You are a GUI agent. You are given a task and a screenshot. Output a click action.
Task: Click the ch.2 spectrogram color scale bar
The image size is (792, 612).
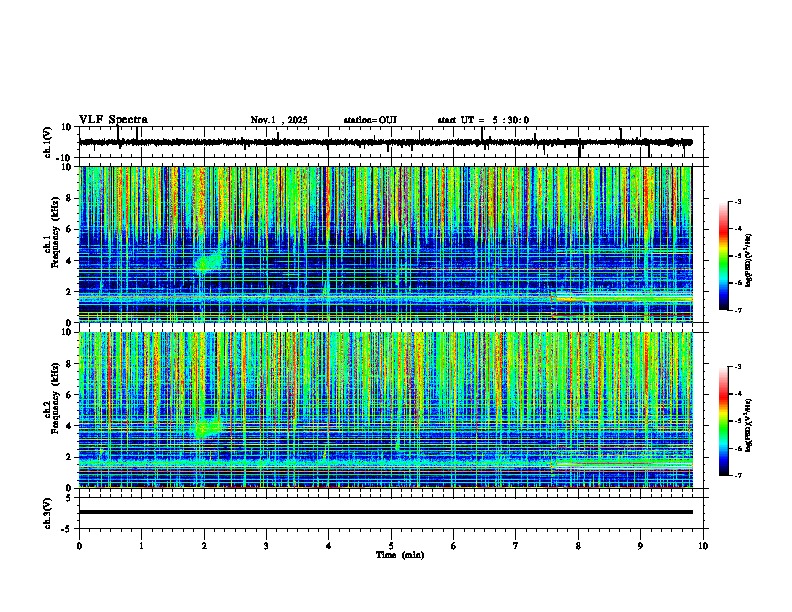click(724, 421)
